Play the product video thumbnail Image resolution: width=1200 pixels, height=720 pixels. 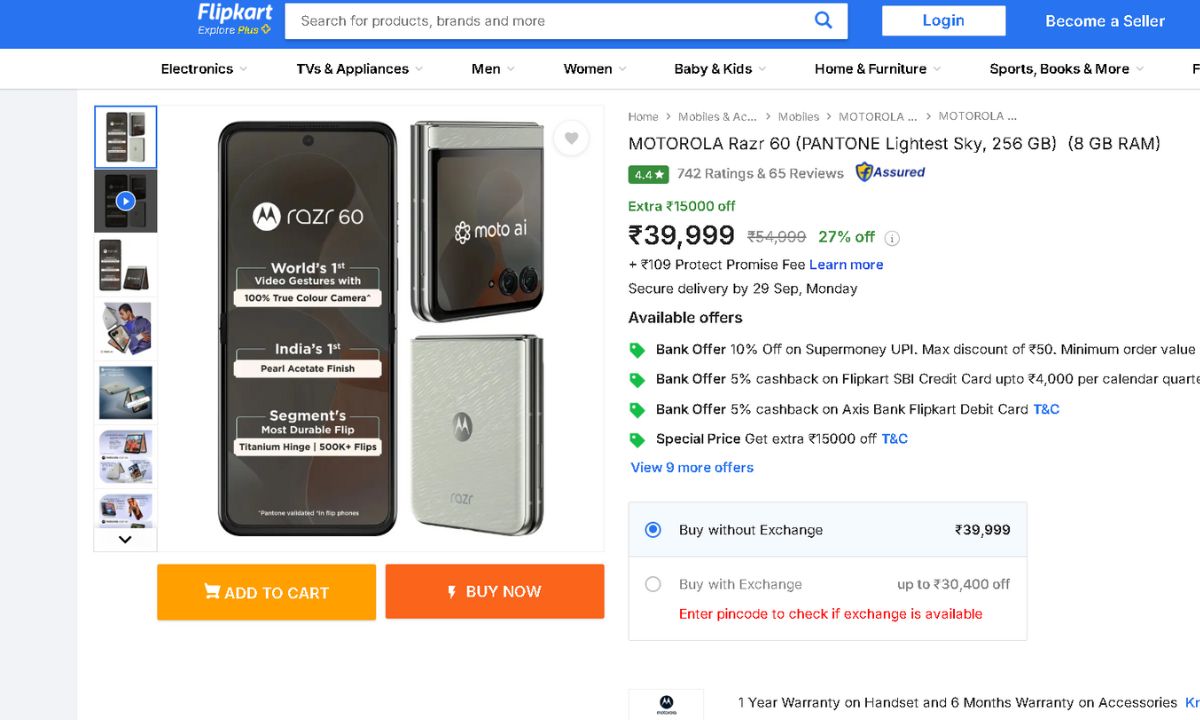(125, 201)
